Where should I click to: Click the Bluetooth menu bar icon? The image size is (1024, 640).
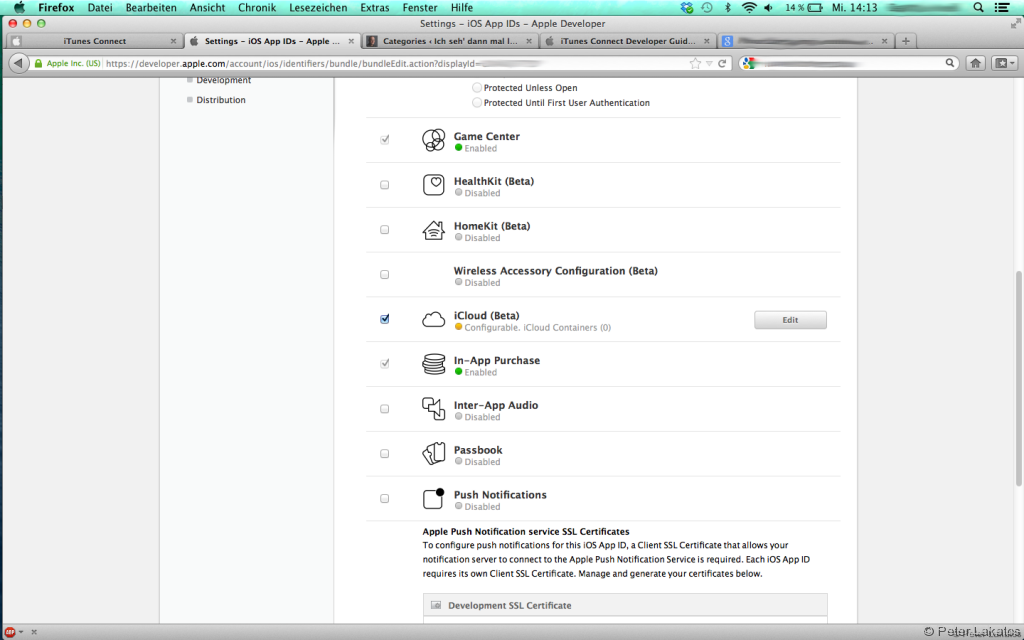click(728, 8)
